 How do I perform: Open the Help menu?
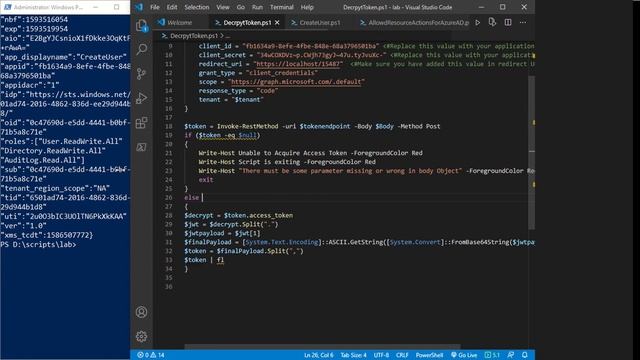click(x=307, y=7)
